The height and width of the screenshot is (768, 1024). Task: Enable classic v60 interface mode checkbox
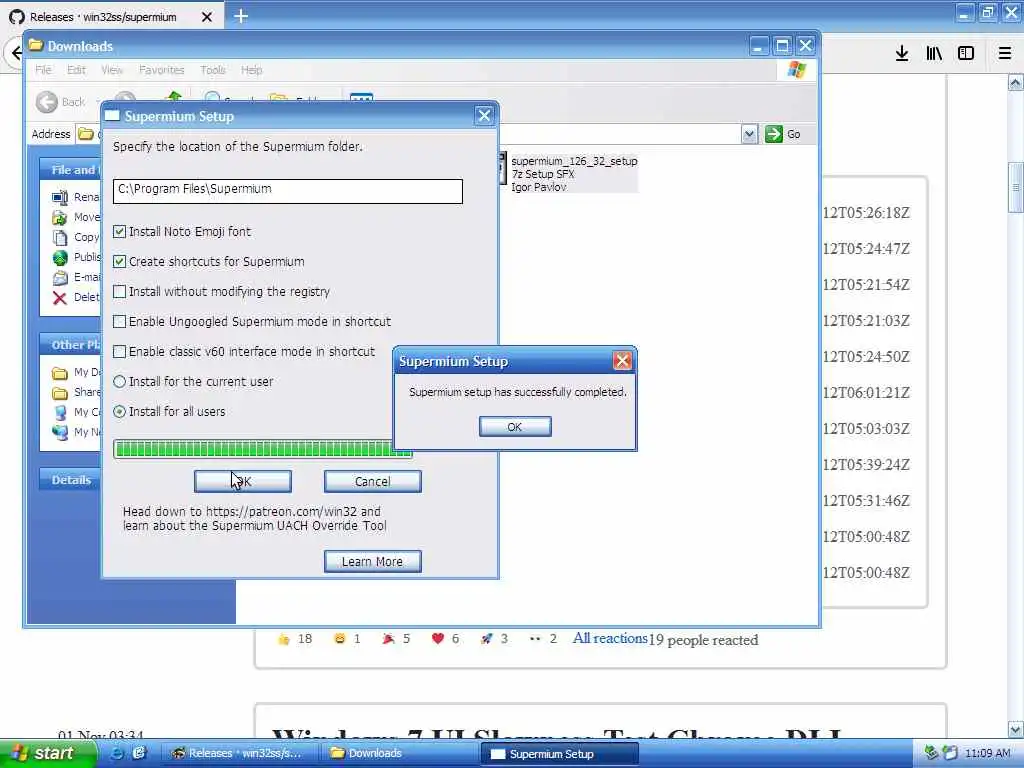click(120, 351)
